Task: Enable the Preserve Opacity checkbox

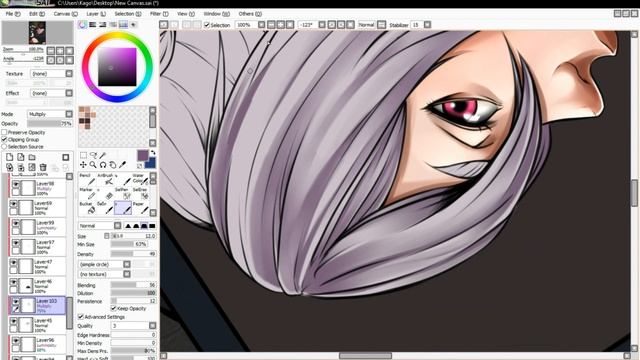Action: (4, 132)
